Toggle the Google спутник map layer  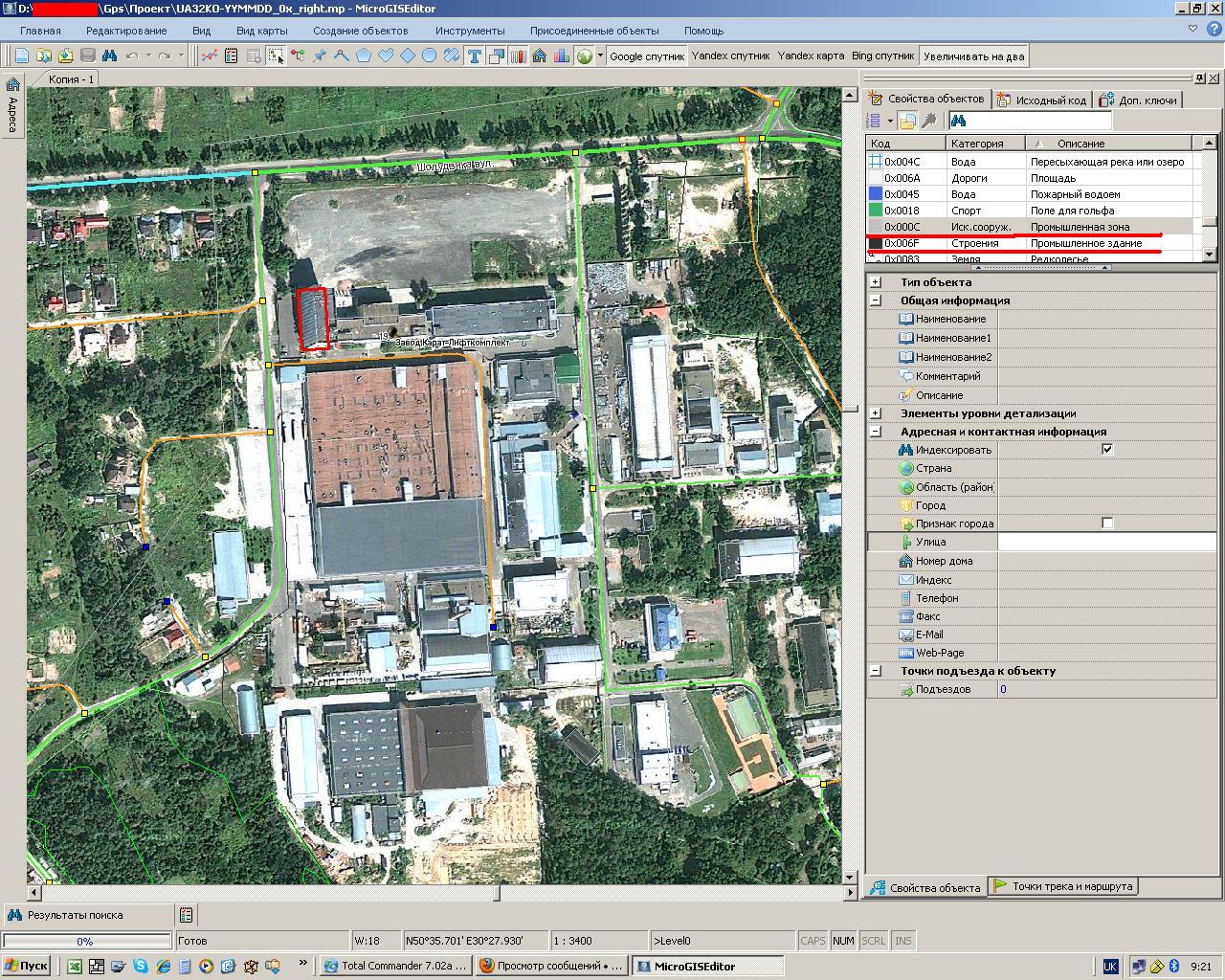[647, 56]
